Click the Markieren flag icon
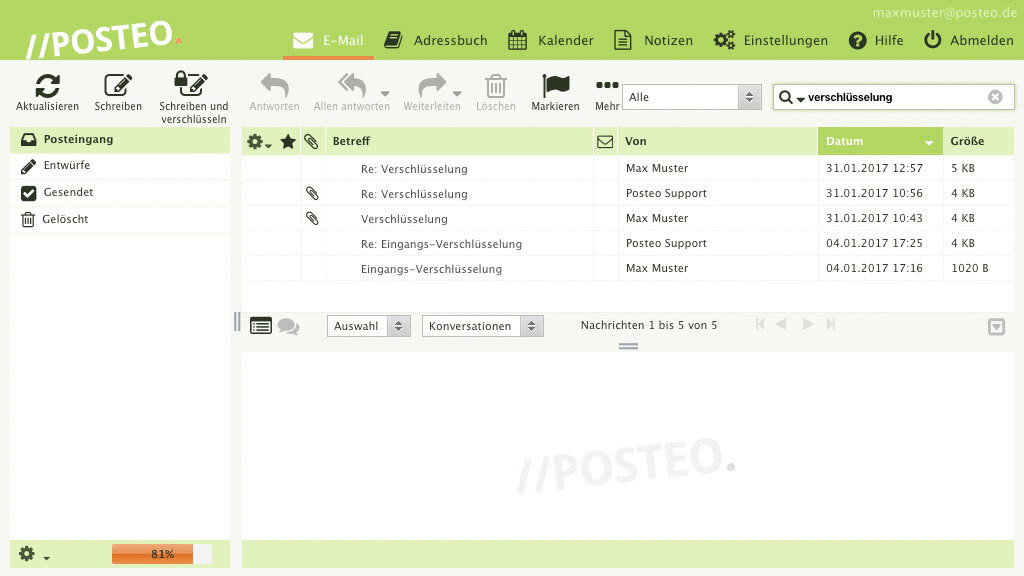Screen dimensions: 1024x576 556,86
